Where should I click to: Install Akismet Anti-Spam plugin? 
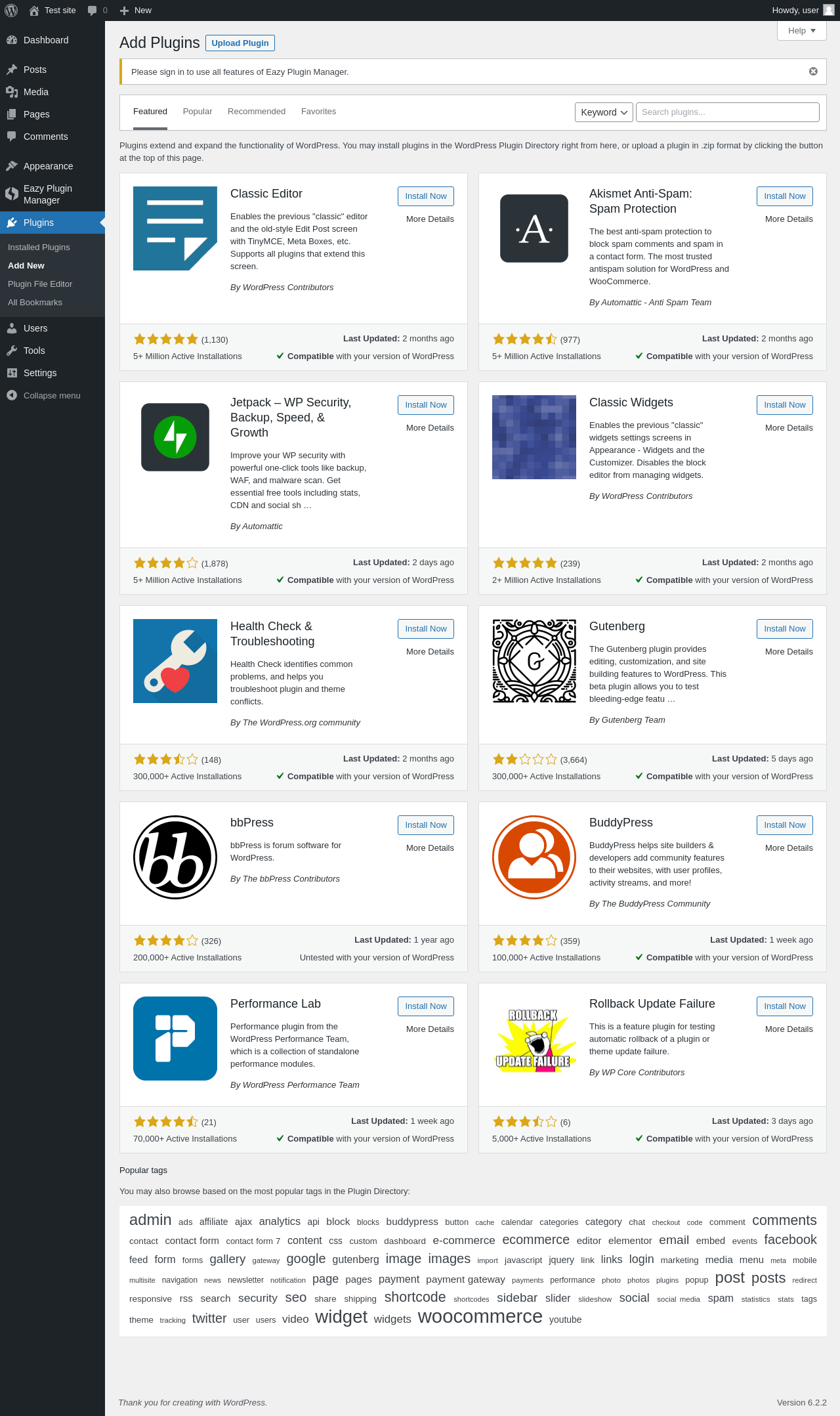785,196
